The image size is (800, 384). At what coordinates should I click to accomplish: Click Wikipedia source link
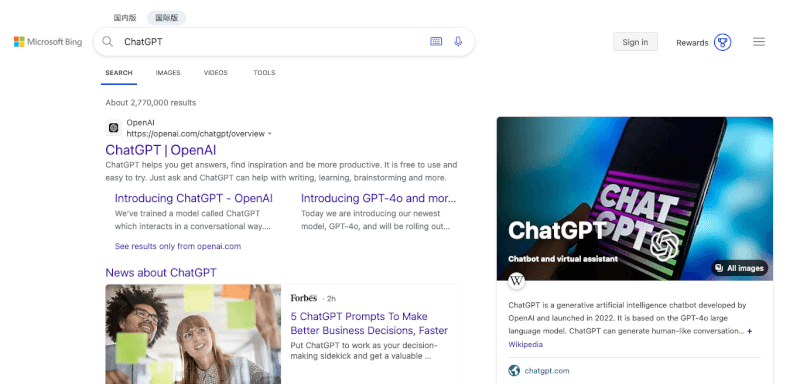coord(526,345)
